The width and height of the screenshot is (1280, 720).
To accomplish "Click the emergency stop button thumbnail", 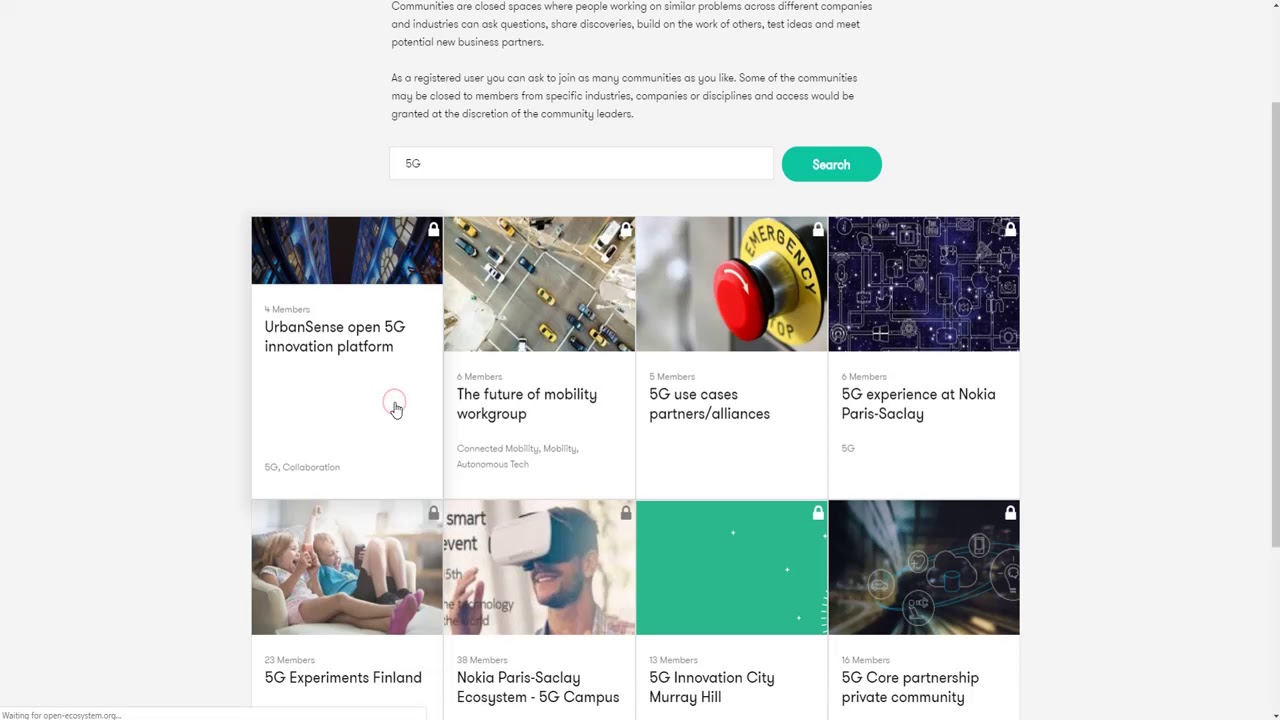I will pyautogui.click(x=731, y=285).
